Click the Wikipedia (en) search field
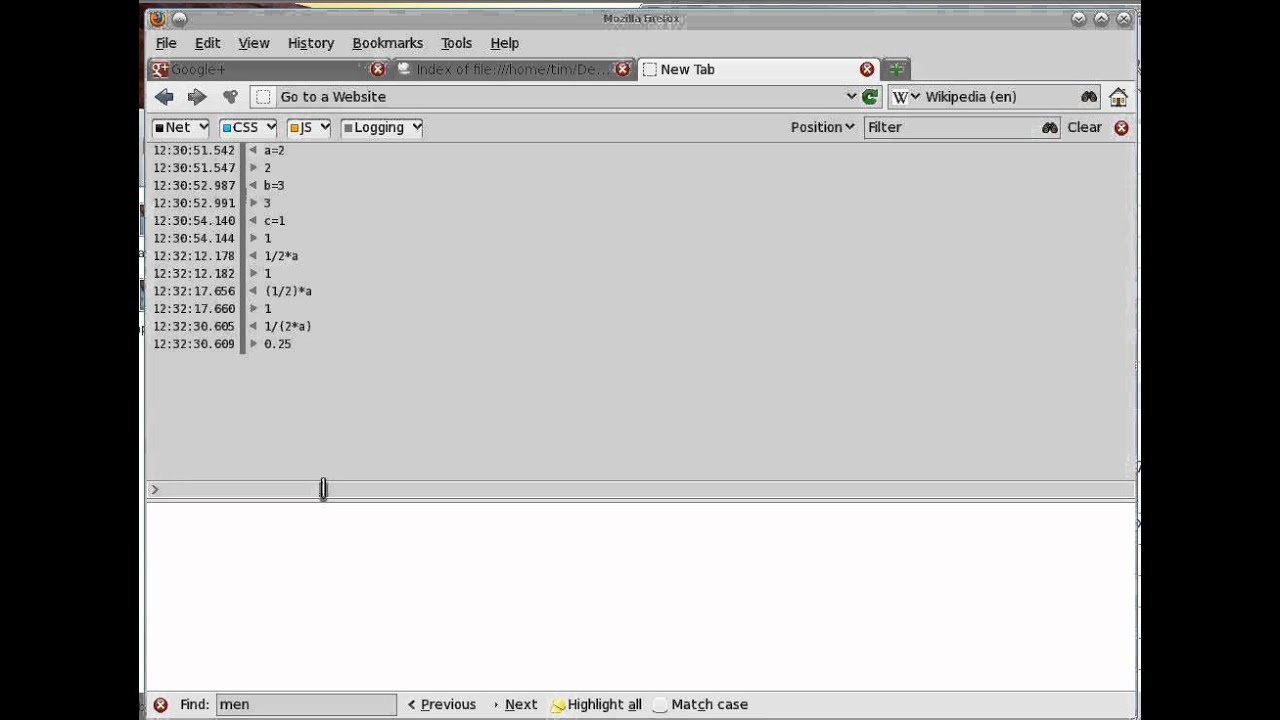The height and width of the screenshot is (720, 1280). pos(1000,97)
